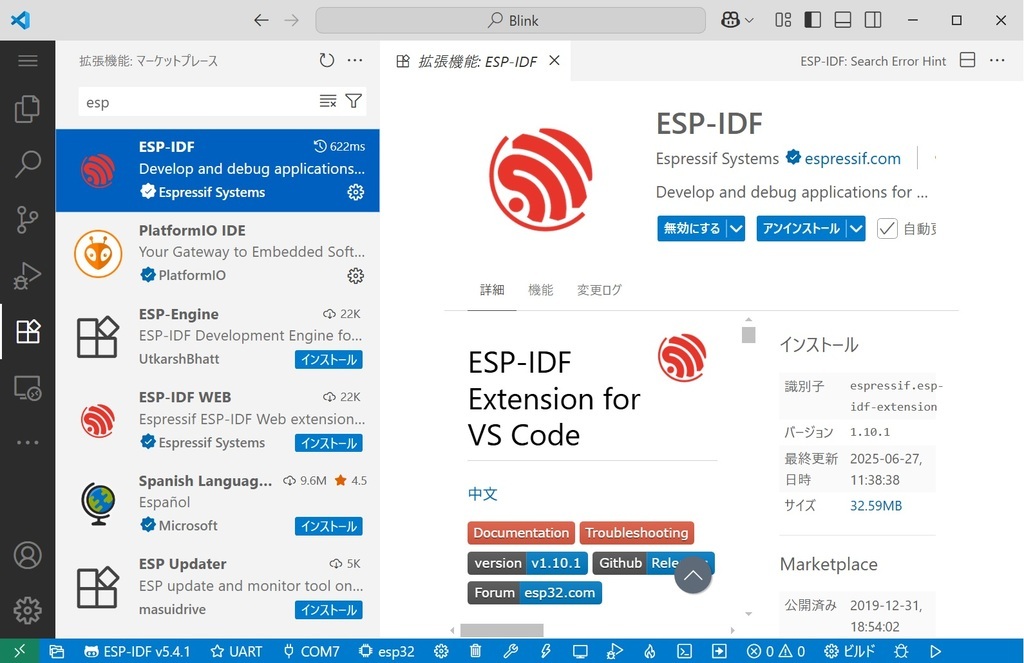Open the Troubleshooting tag link
Image resolution: width=1024 pixels, height=663 pixels.
(637, 533)
